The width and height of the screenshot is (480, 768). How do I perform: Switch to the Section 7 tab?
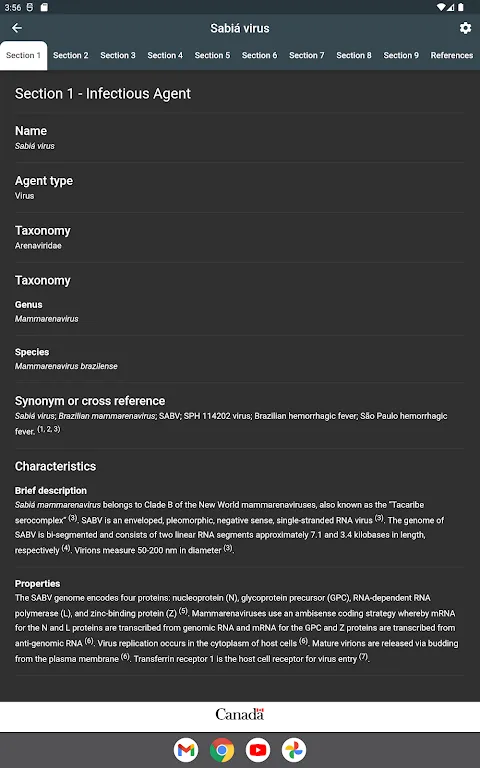(x=307, y=55)
